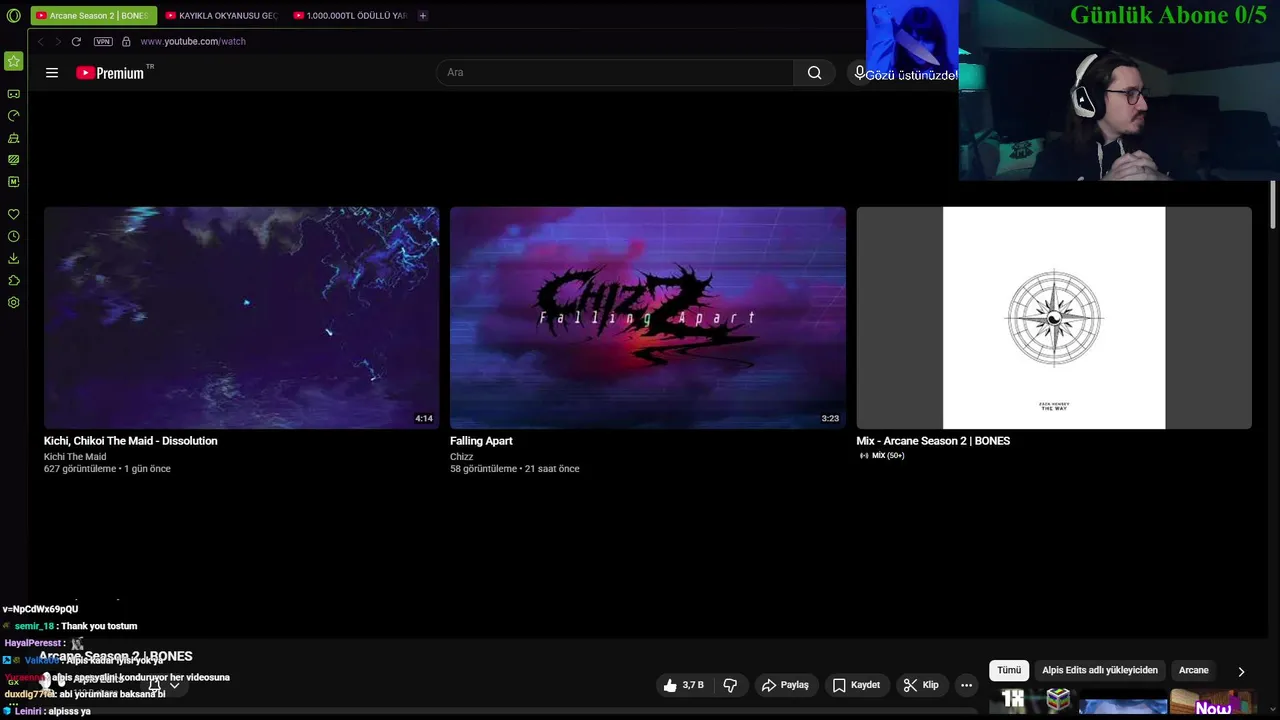Open more actions three-dot menu
This screenshot has height=720, width=1280.
click(x=966, y=685)
